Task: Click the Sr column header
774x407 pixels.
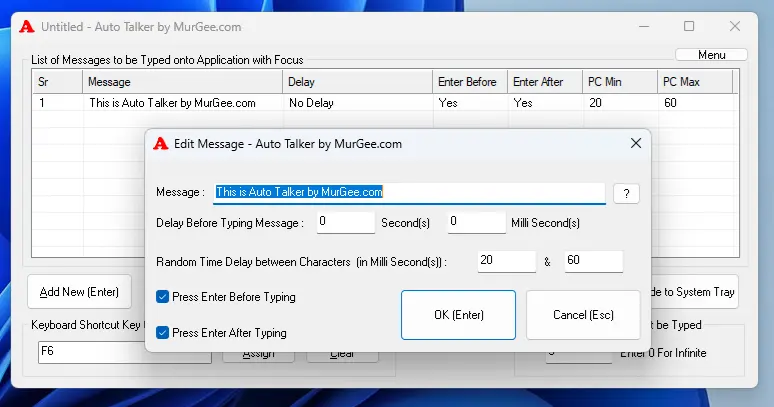Action: click(57, 82)
